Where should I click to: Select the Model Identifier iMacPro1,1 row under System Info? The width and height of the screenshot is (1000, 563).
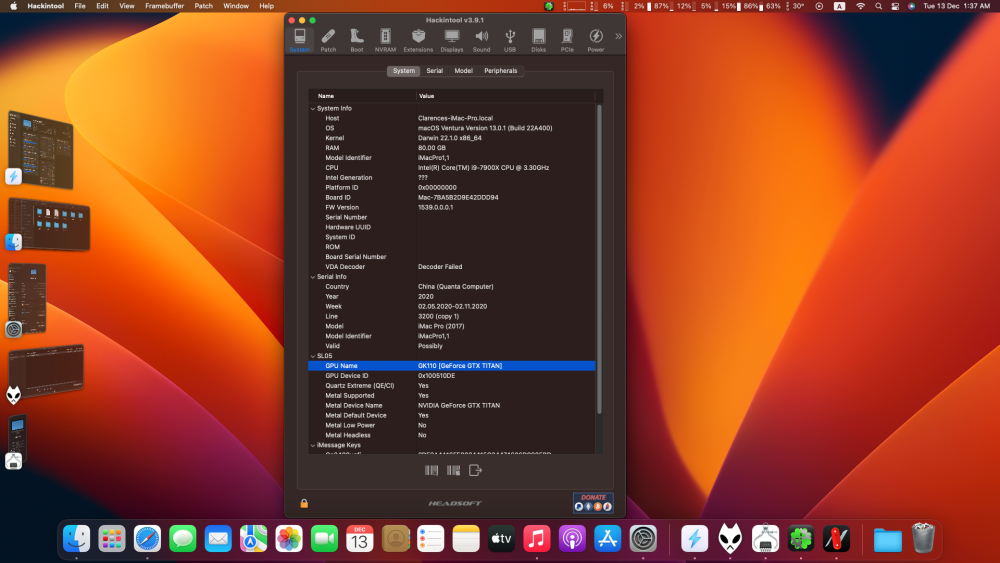452,157
